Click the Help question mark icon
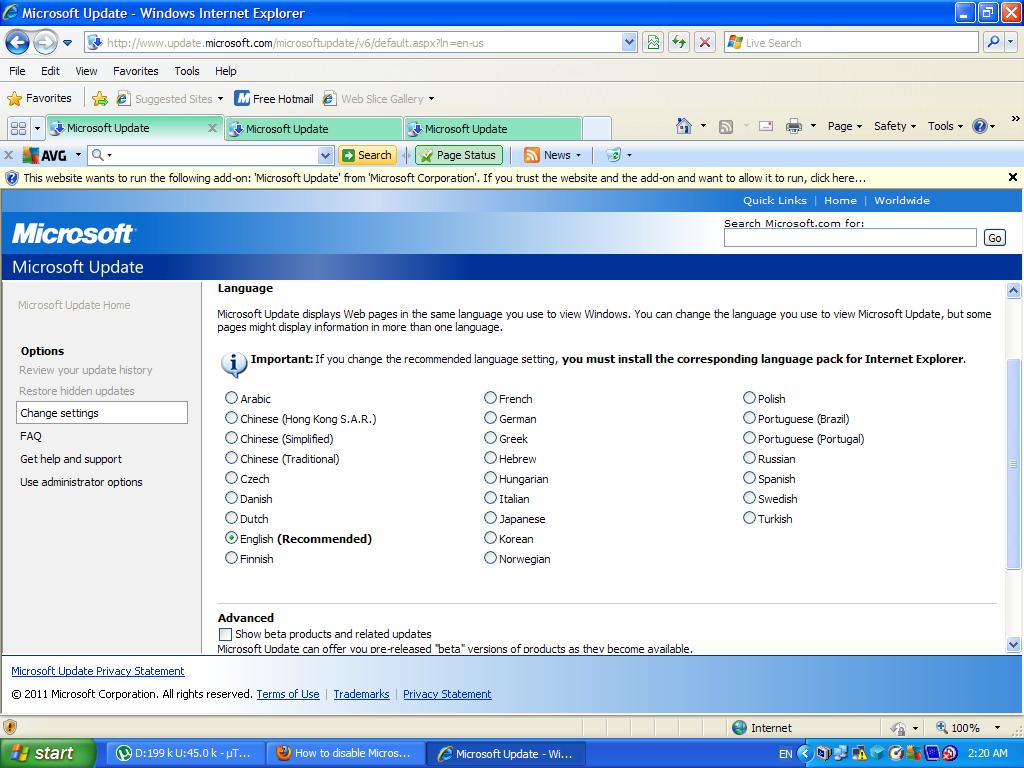 [x=980, y=126]
